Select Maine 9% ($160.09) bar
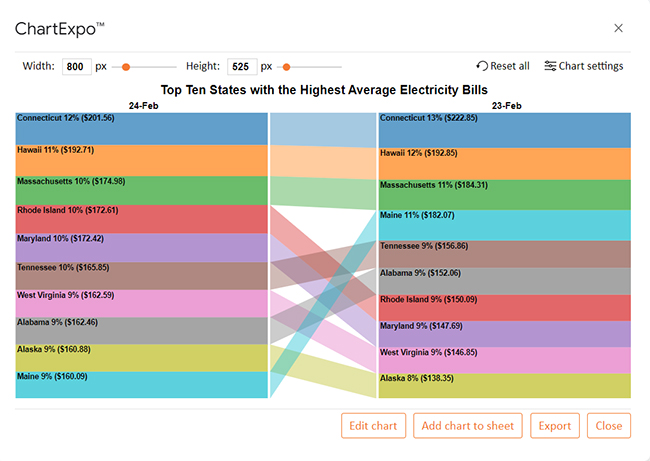 pos(142,385)
